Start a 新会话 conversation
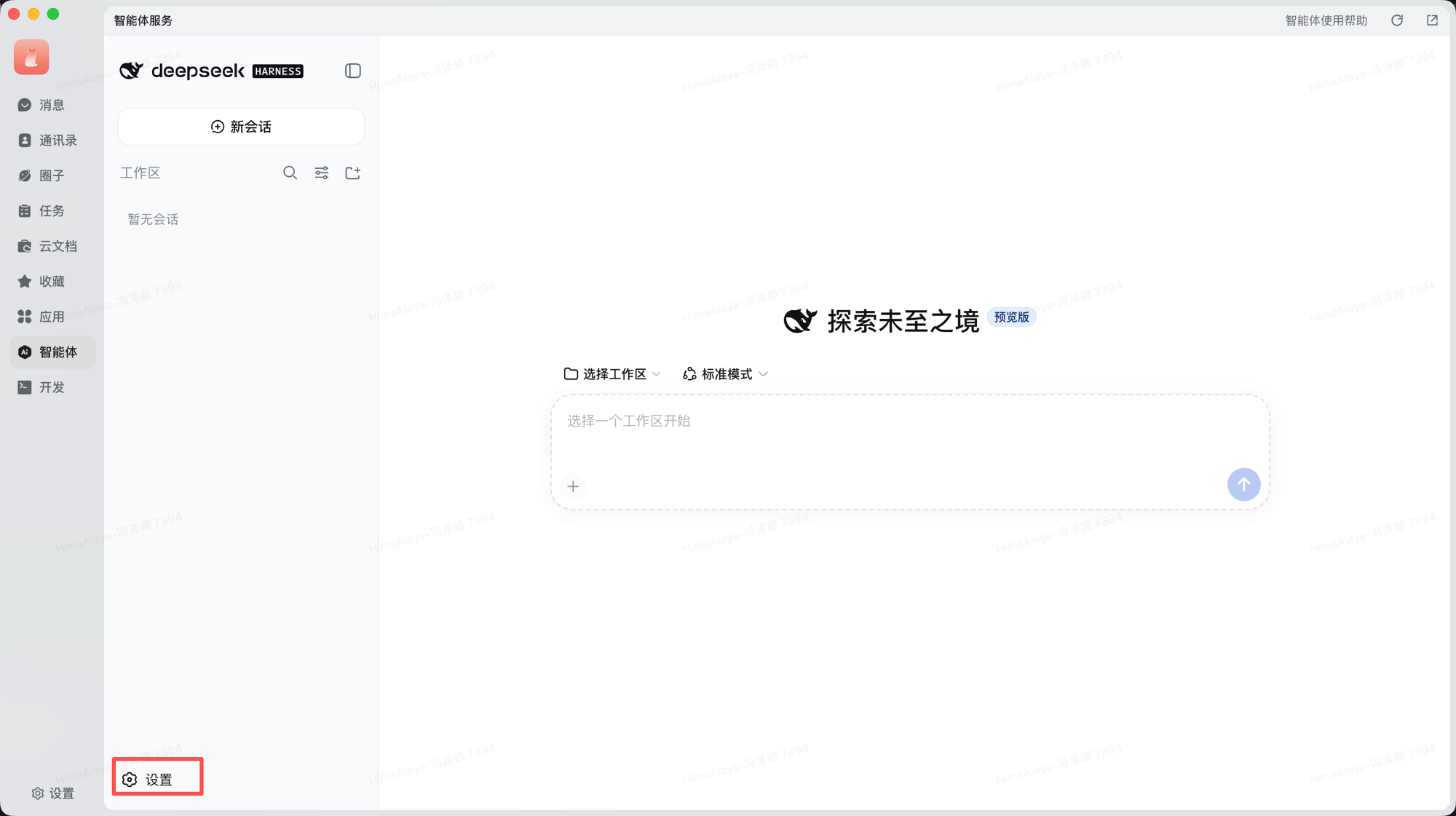The height and width of the screenshot is (816, 1456). (x=241, y=127)
